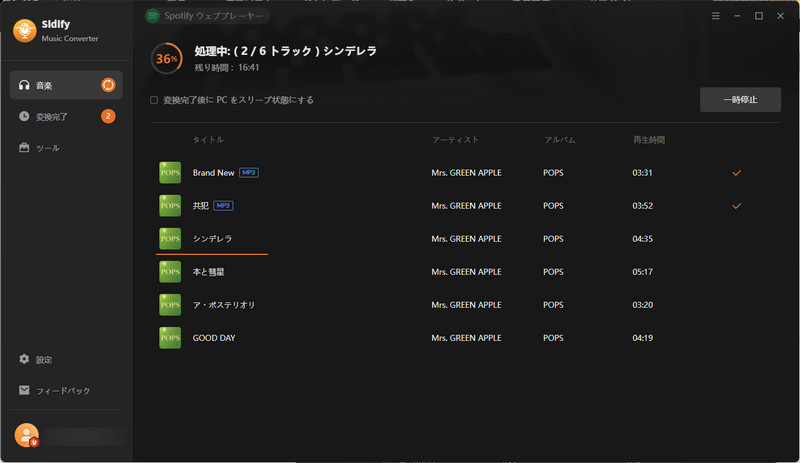Click the POPS album in the 共犯 row

[x=553, y=206]
